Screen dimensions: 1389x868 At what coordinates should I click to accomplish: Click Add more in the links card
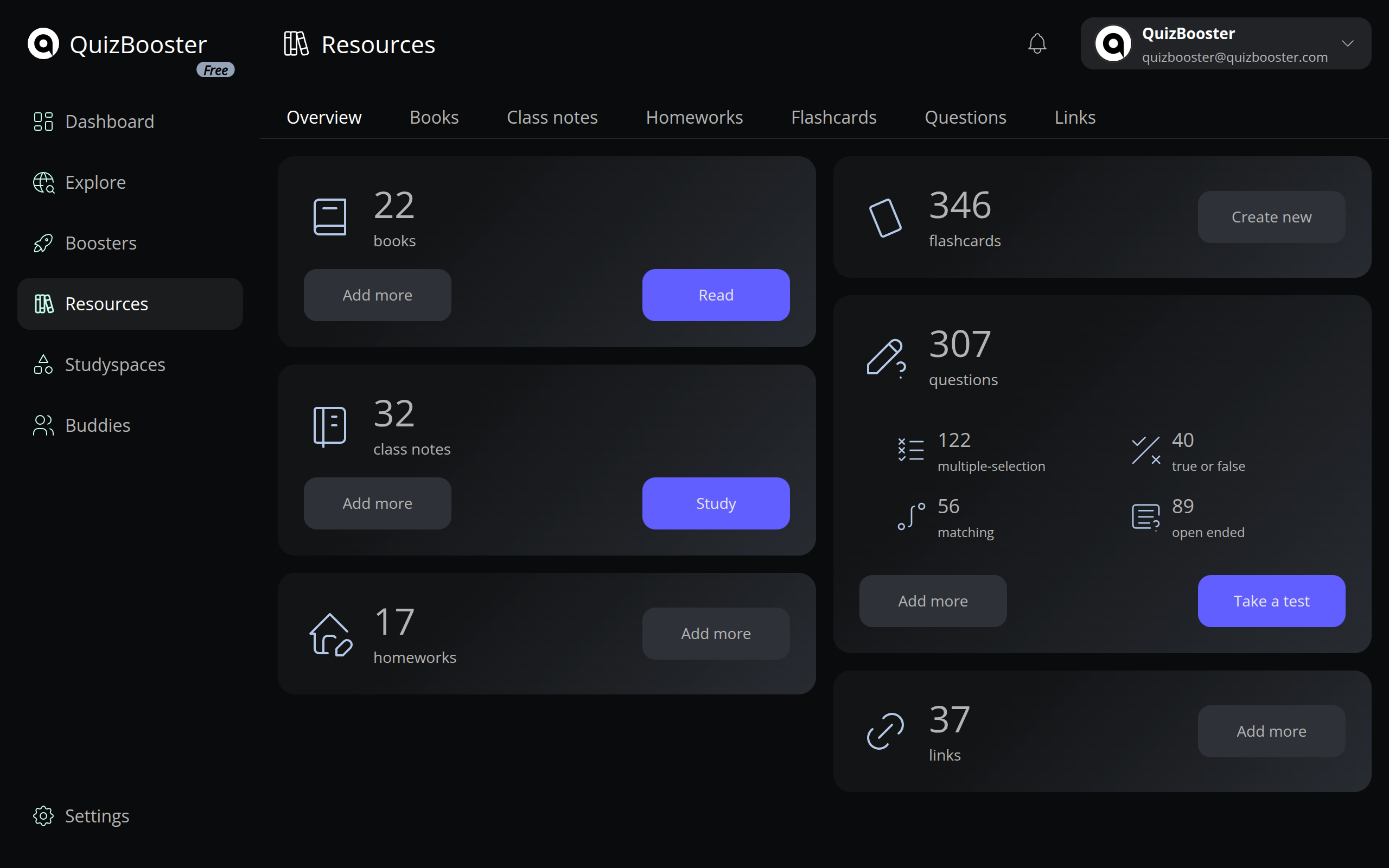tap(1271, 731)
